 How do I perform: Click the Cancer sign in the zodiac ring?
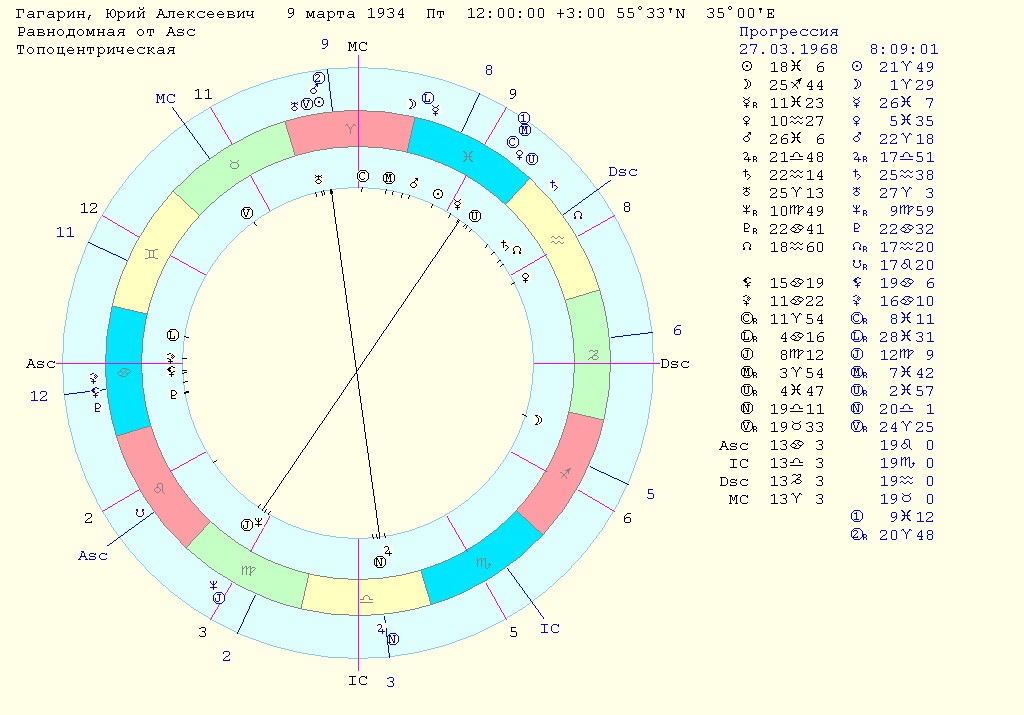123,372
